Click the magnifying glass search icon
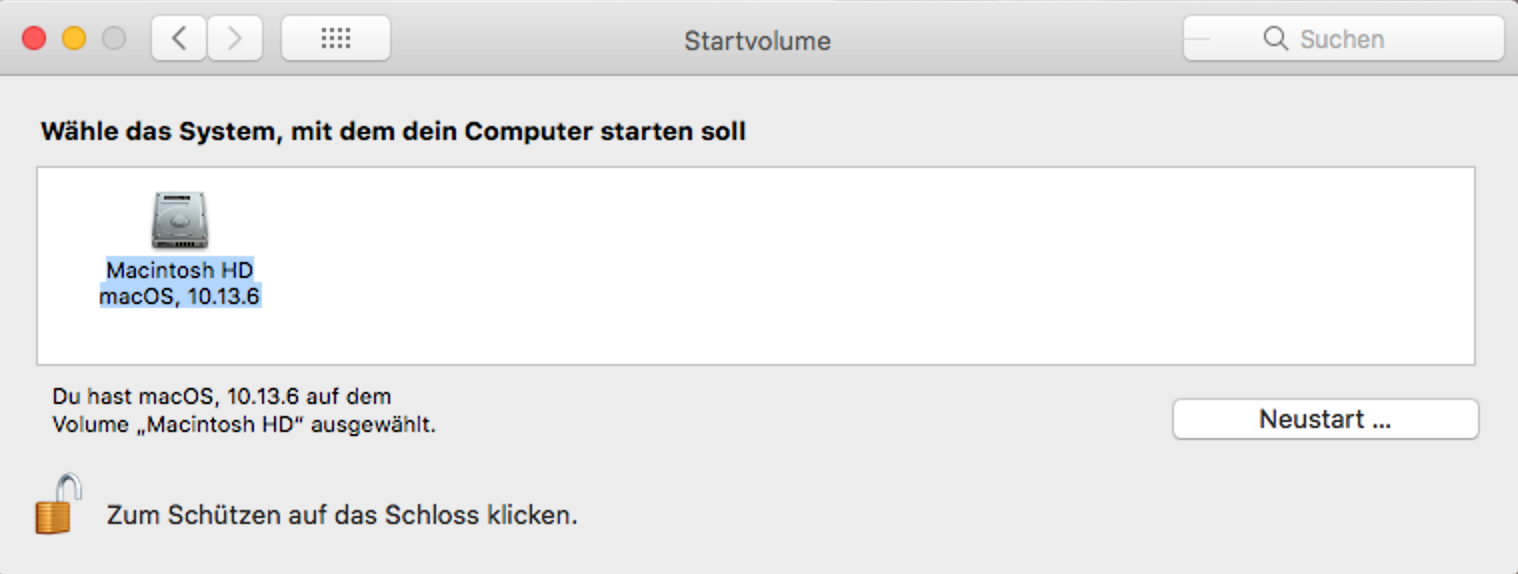Viewport: 1518px width, 574px height. (x=1275, y=39)
